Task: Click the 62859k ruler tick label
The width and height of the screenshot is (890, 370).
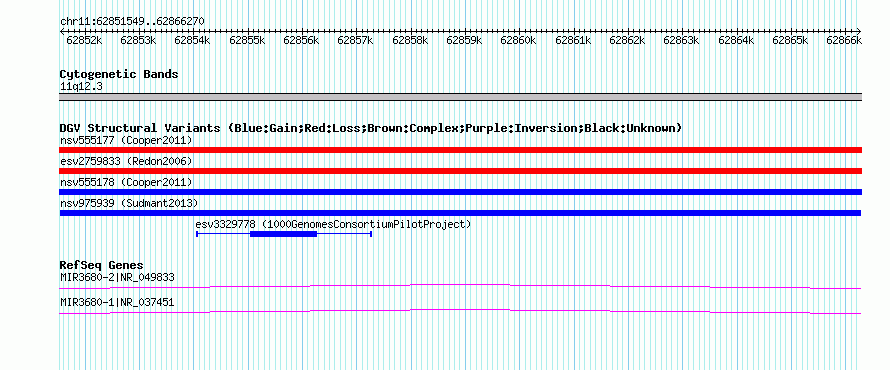Action: point(464,40)
